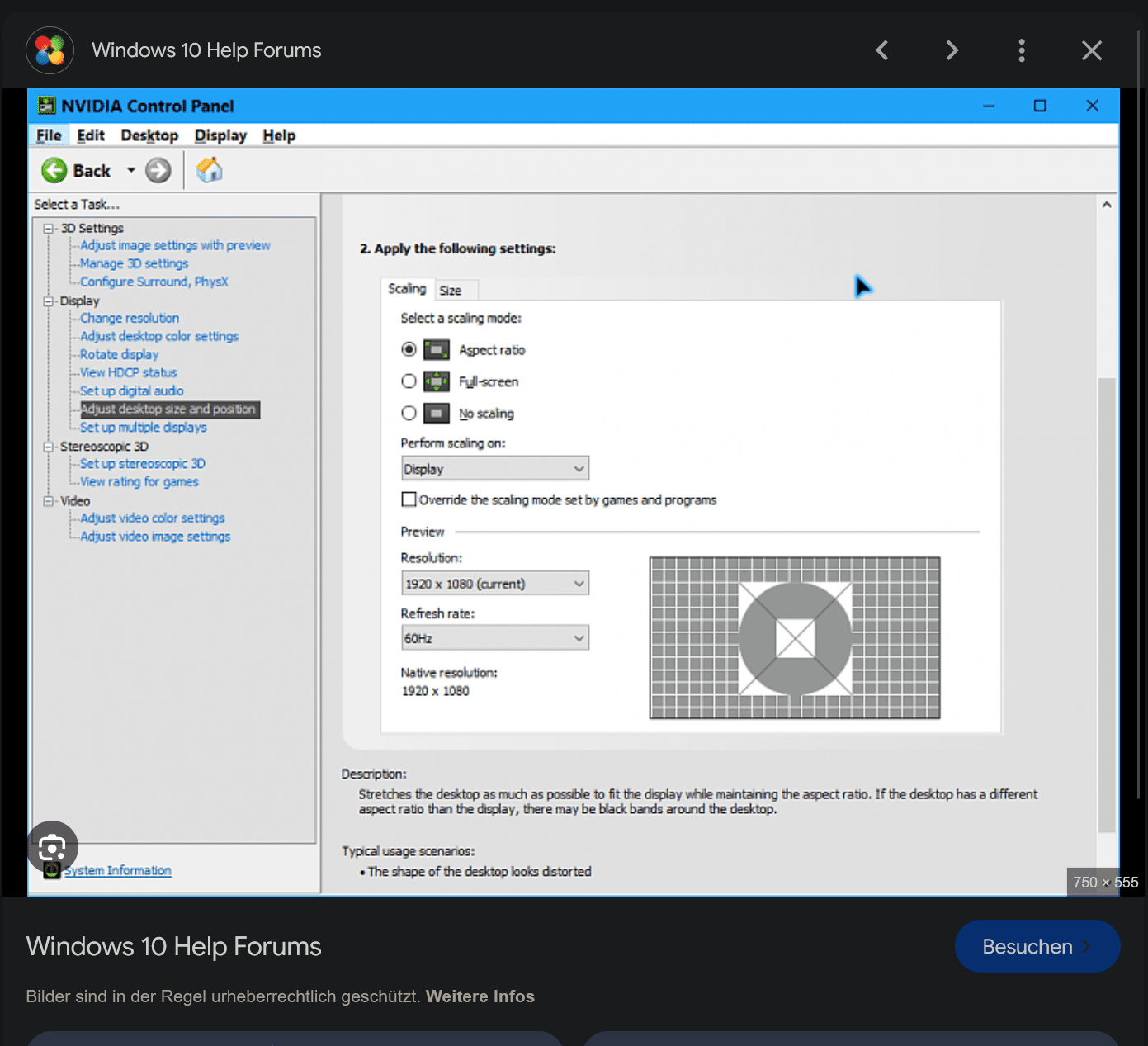Image resolution: width=1148 pixels, height=1046 pixels.
Task: Search image with Google Lens icon
Action: (x=52, y=847)
